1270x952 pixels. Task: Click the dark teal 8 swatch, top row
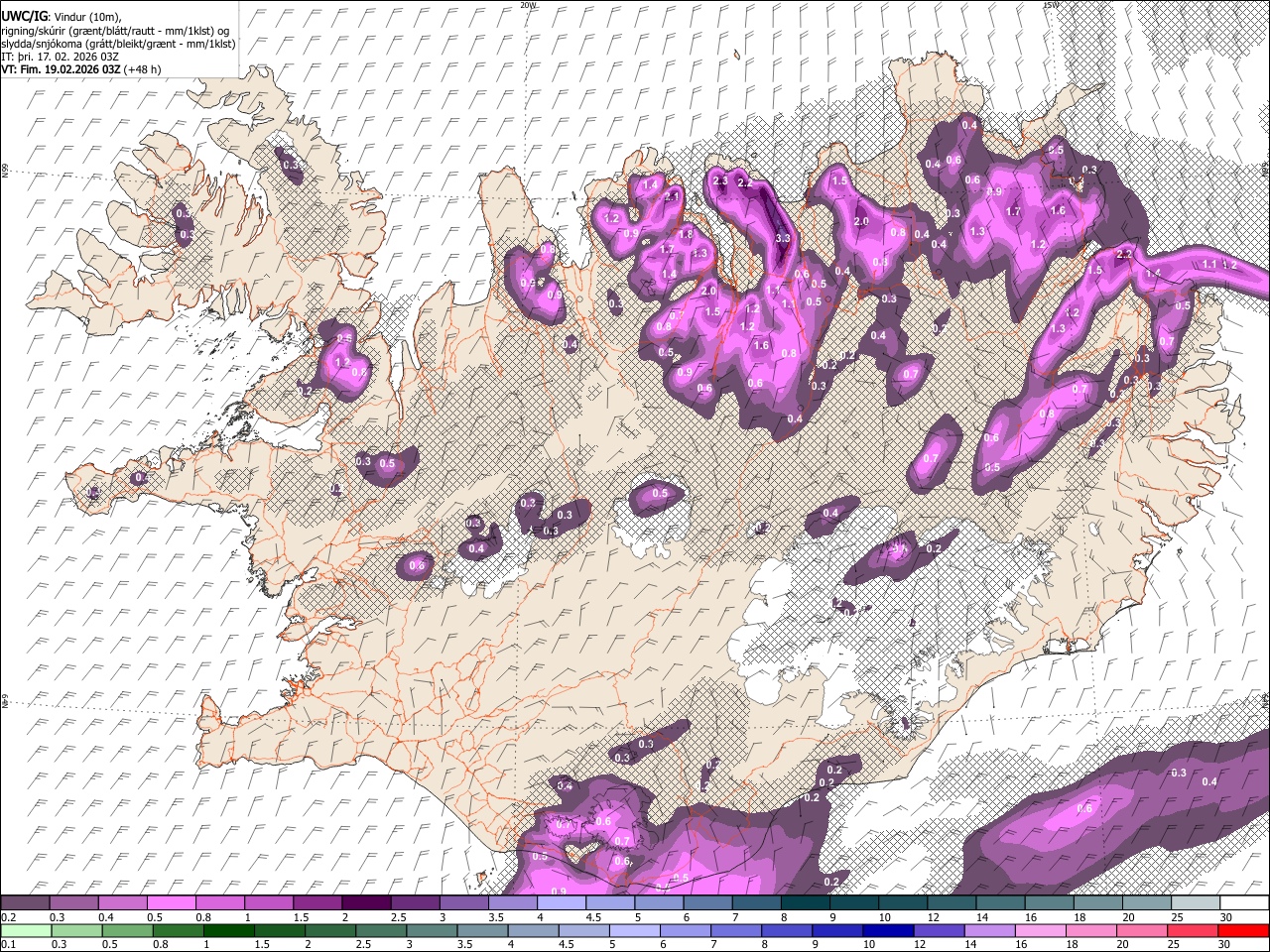point(805,903)
